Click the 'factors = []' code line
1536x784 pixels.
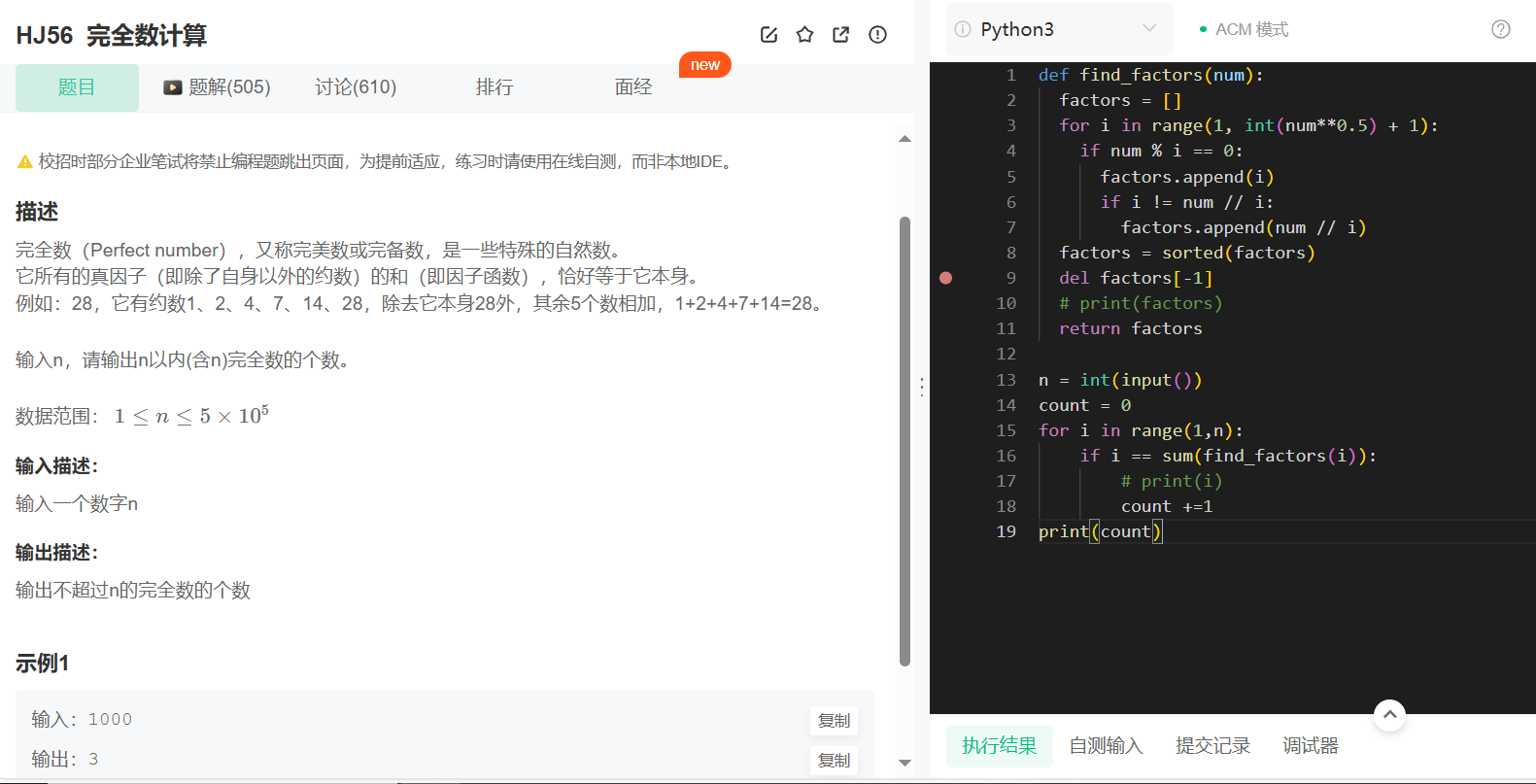click(x=1120, y=100)
